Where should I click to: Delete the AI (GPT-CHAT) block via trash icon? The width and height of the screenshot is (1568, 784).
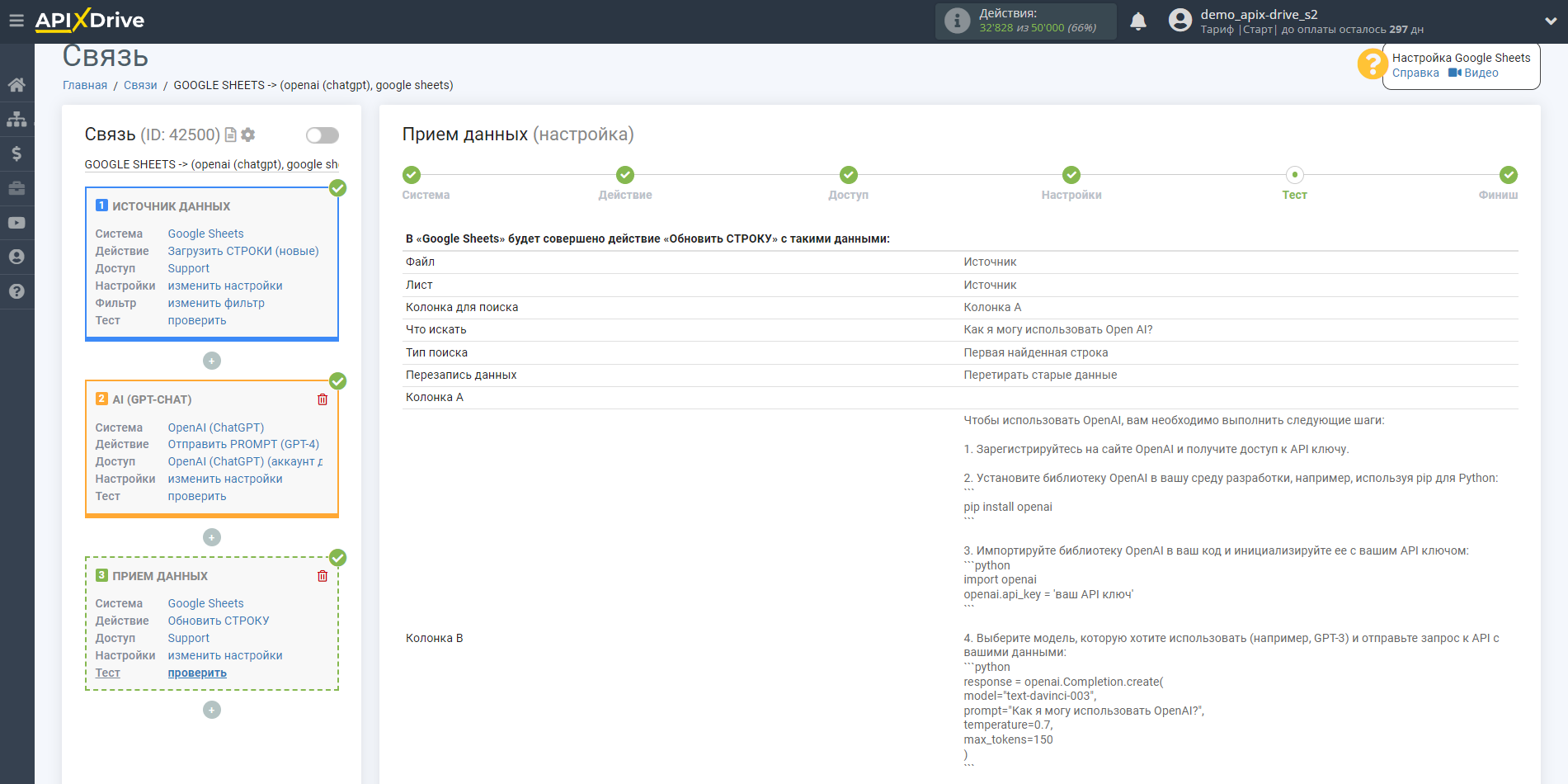pos(323,399)
